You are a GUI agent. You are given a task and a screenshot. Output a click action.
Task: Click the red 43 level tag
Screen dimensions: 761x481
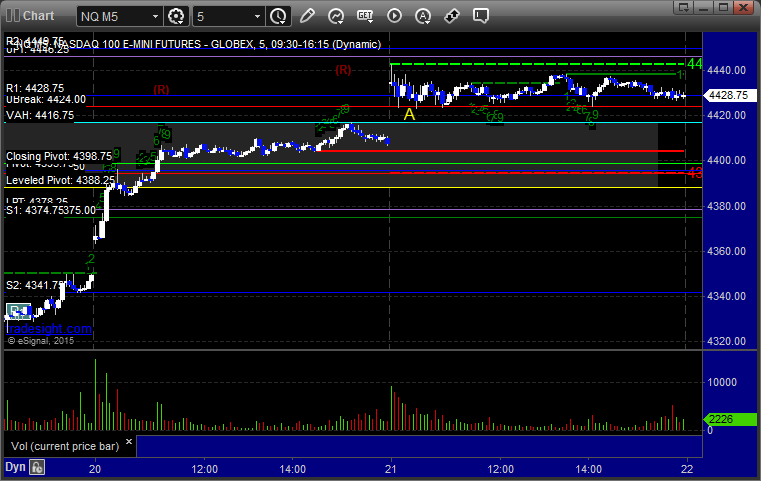click(x=695, y=172)
